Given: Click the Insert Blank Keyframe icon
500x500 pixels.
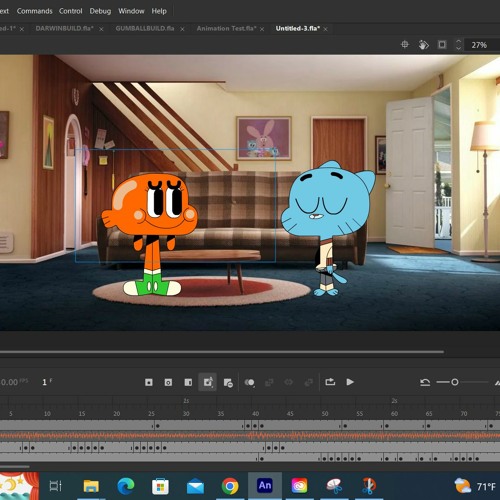Looking at the screenshot, I should pyautogui.click(x=168, y=382).
